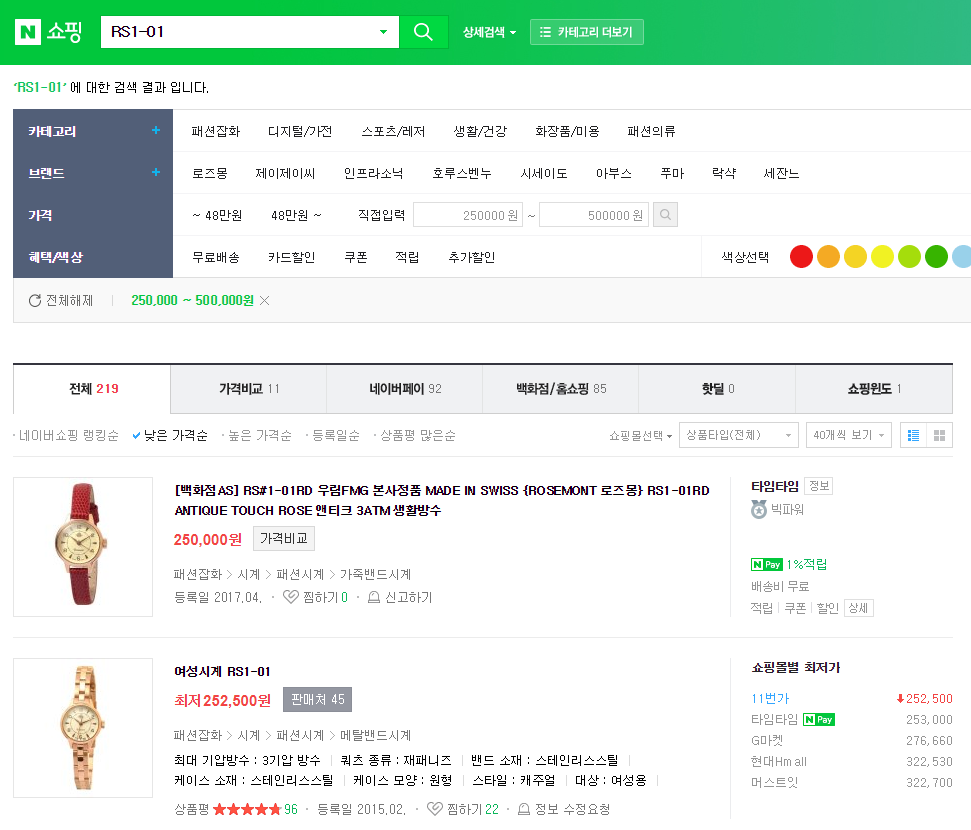This screenshot has width=971, height=830.
Task: Open the red leather watch thumbnail
Action: click(83, 546)
